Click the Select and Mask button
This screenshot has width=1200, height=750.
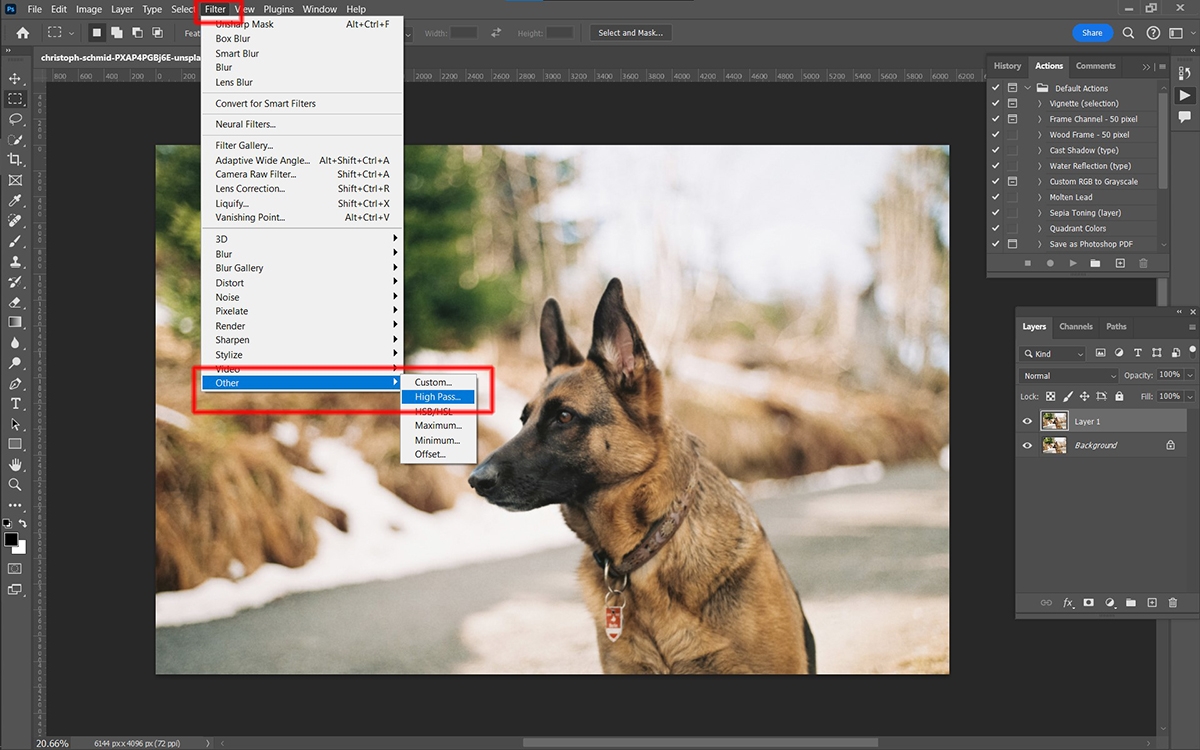[630, 33]
